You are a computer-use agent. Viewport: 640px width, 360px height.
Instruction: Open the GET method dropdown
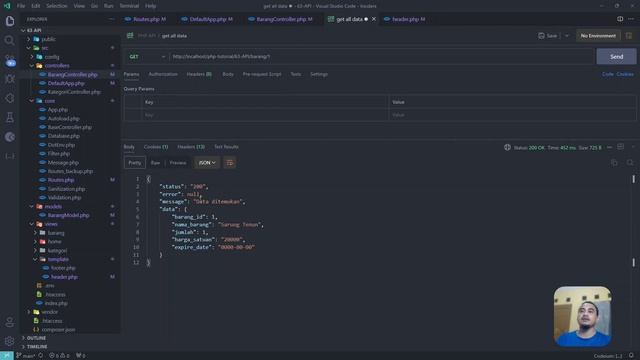147,57
